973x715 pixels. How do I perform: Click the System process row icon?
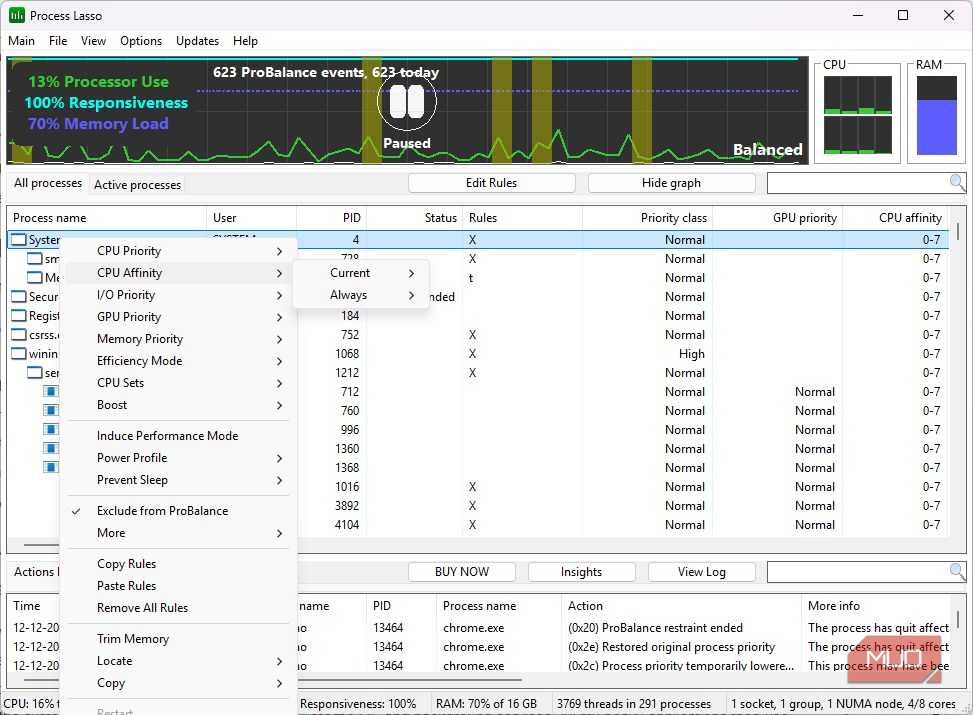(x=19, y=240)
